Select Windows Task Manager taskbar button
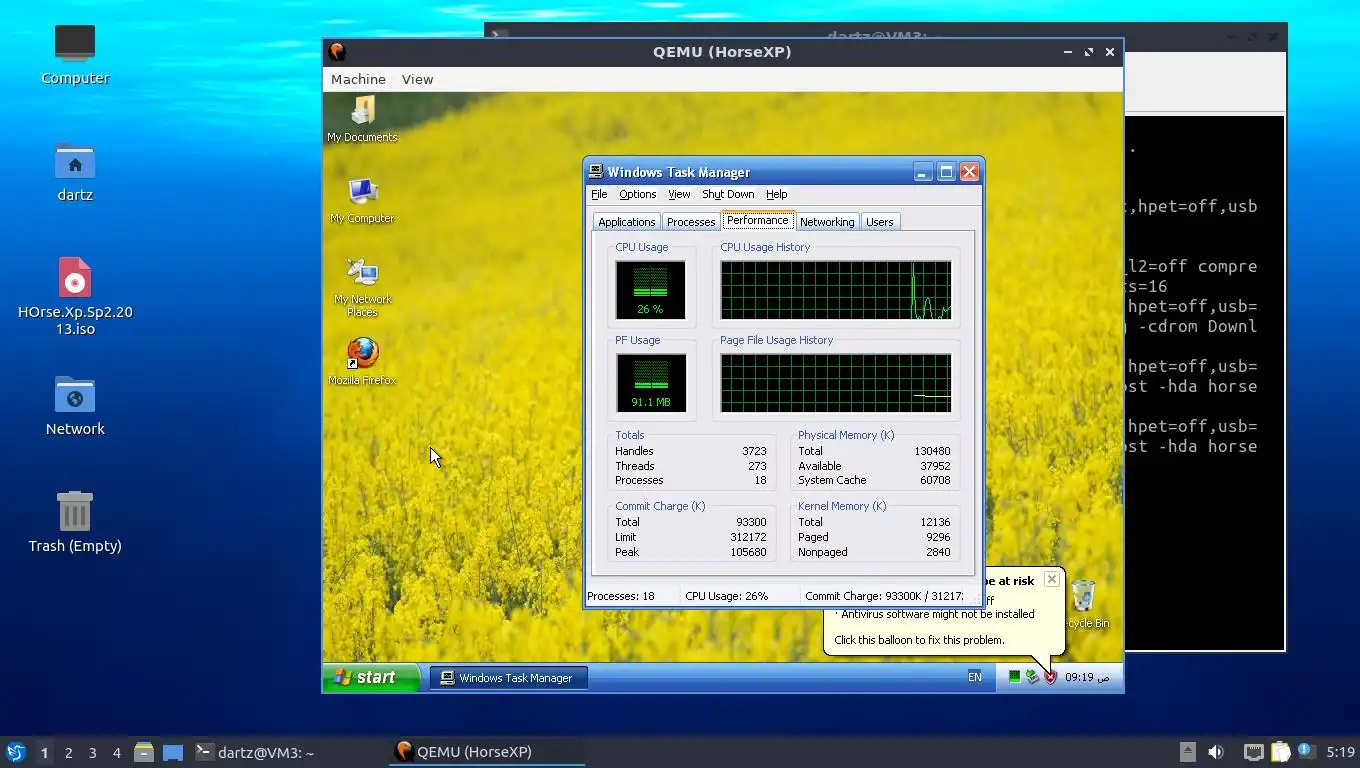Viewport: 1360px width, 768px height. 508,678
